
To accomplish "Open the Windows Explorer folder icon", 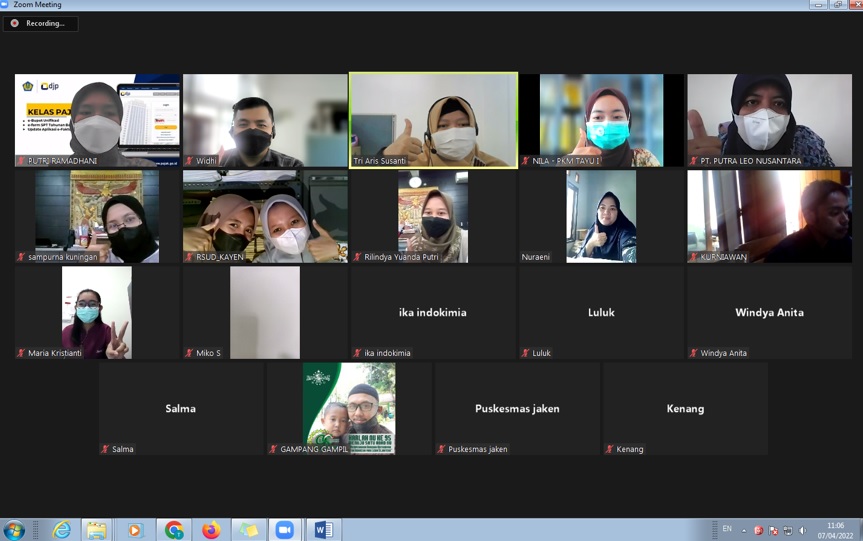I will coord(97,530).
